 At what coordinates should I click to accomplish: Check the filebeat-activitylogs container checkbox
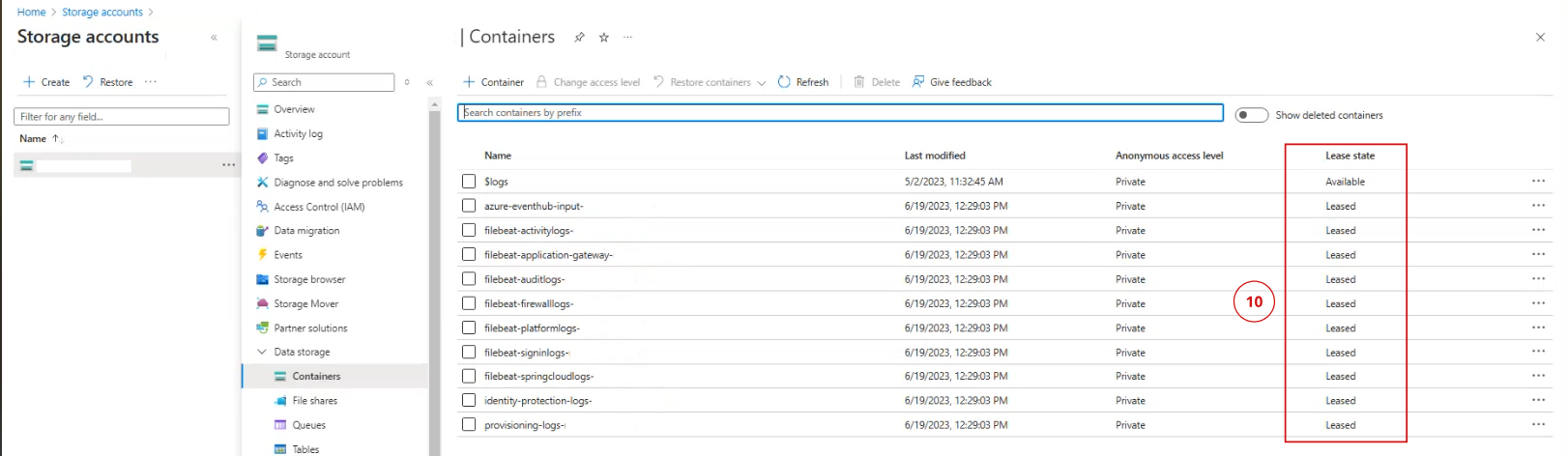pos(469,230)
